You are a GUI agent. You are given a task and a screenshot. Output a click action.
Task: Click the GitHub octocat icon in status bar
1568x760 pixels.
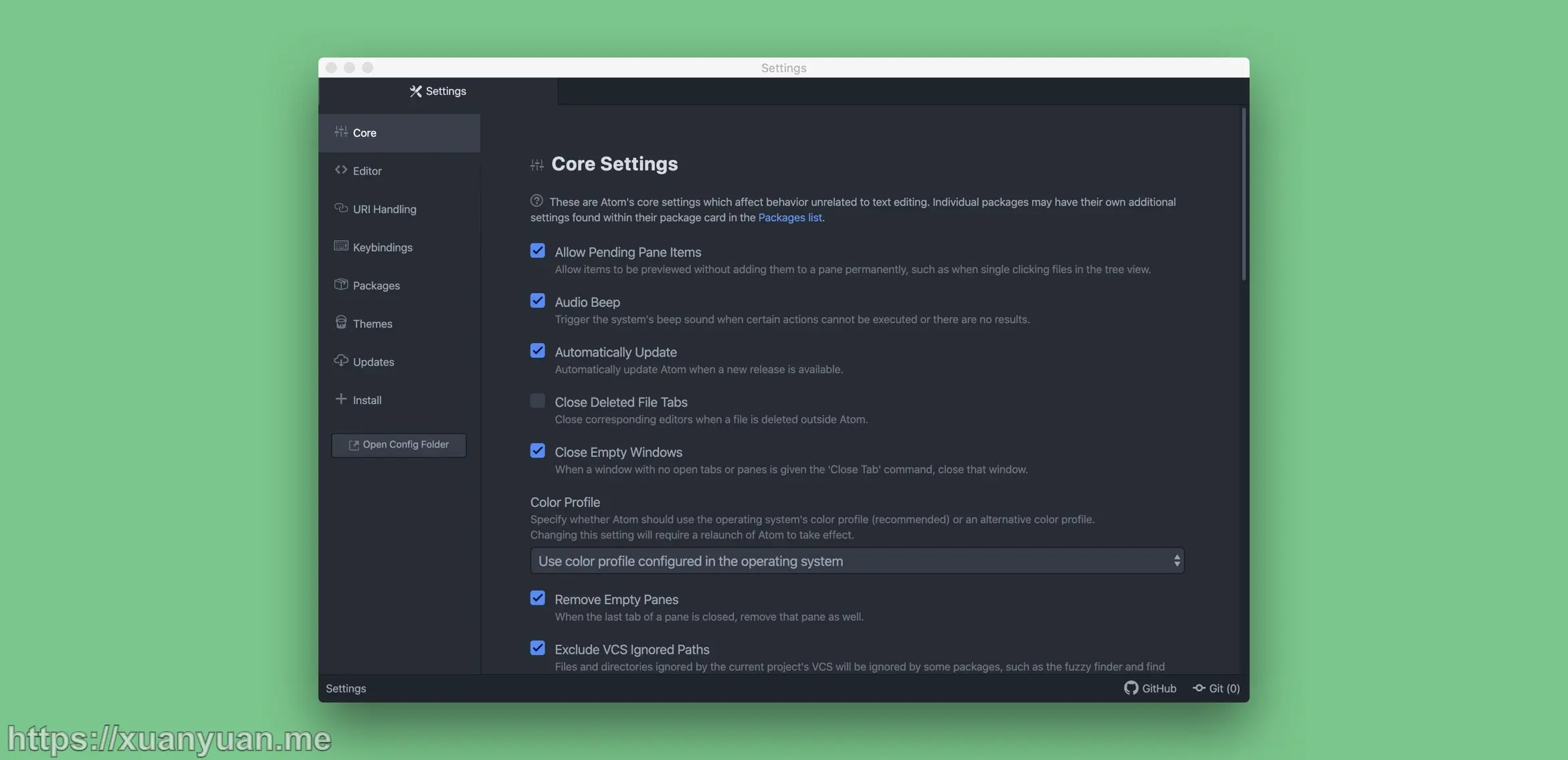[1131, 688]
